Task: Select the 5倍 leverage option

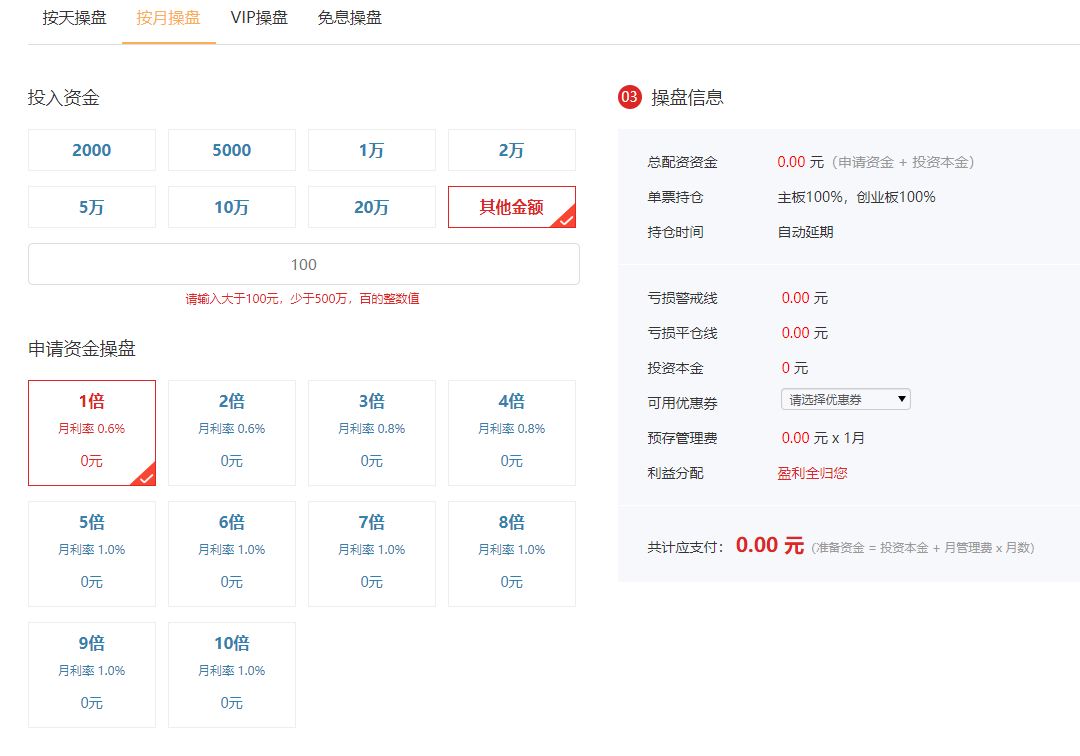Action: click(x=91, y=553)
